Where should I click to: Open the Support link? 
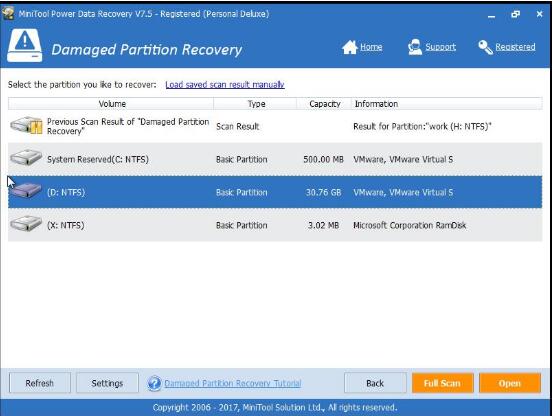[x=440, y=47]
